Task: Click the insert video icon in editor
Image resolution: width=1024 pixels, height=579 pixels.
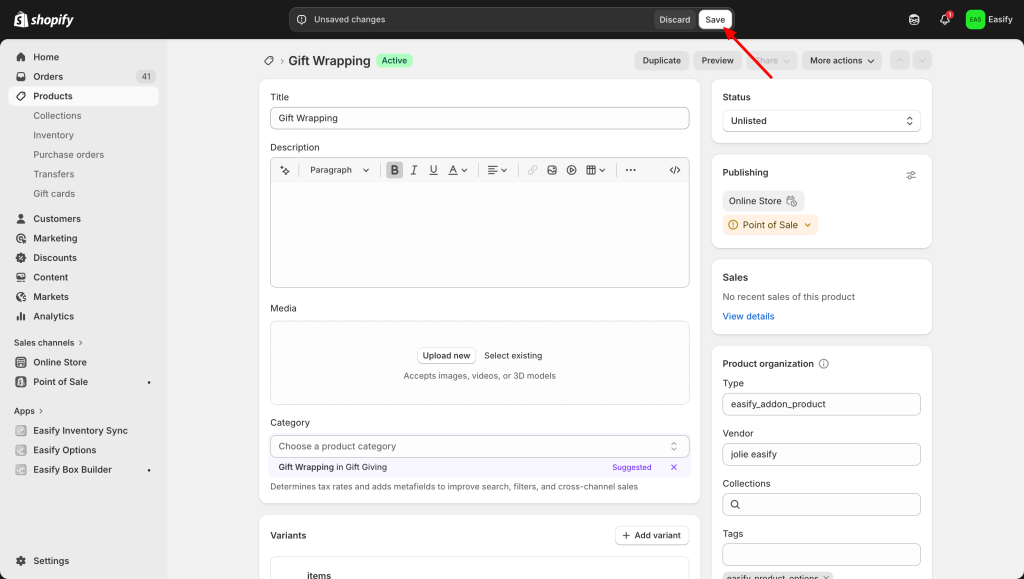Action: click(571, 170)
